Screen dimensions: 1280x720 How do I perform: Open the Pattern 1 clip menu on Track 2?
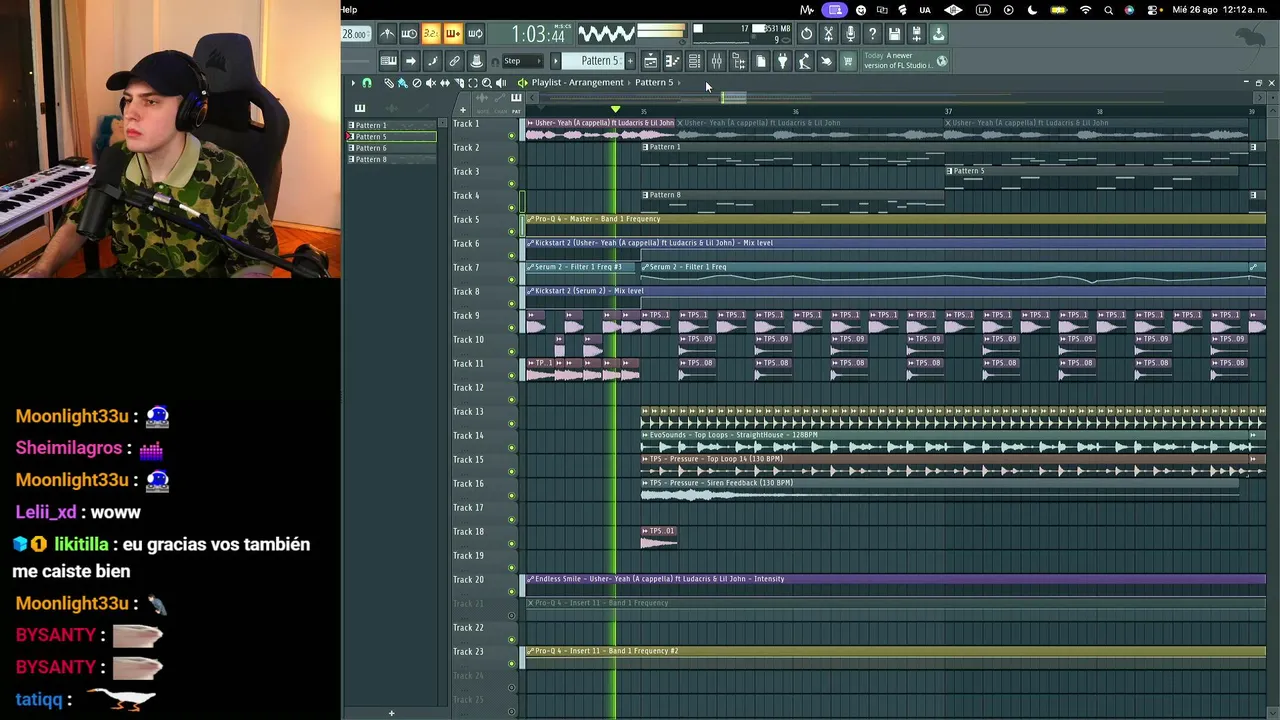[646, 147]
